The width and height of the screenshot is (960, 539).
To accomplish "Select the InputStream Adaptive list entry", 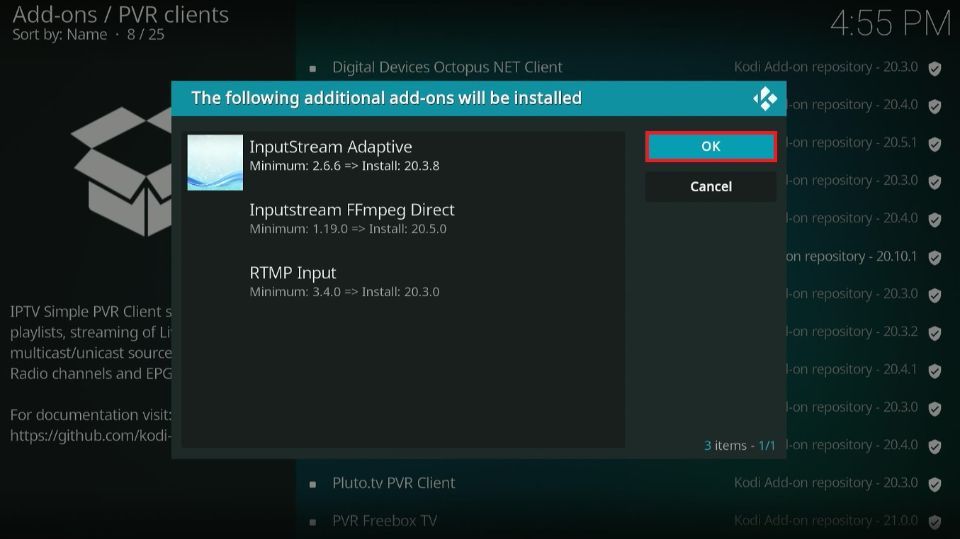I will coord(404,162).
